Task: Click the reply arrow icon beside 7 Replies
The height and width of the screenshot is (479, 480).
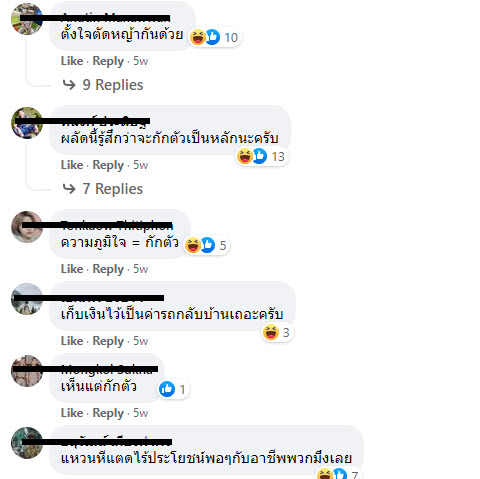Action: point(69,189)
